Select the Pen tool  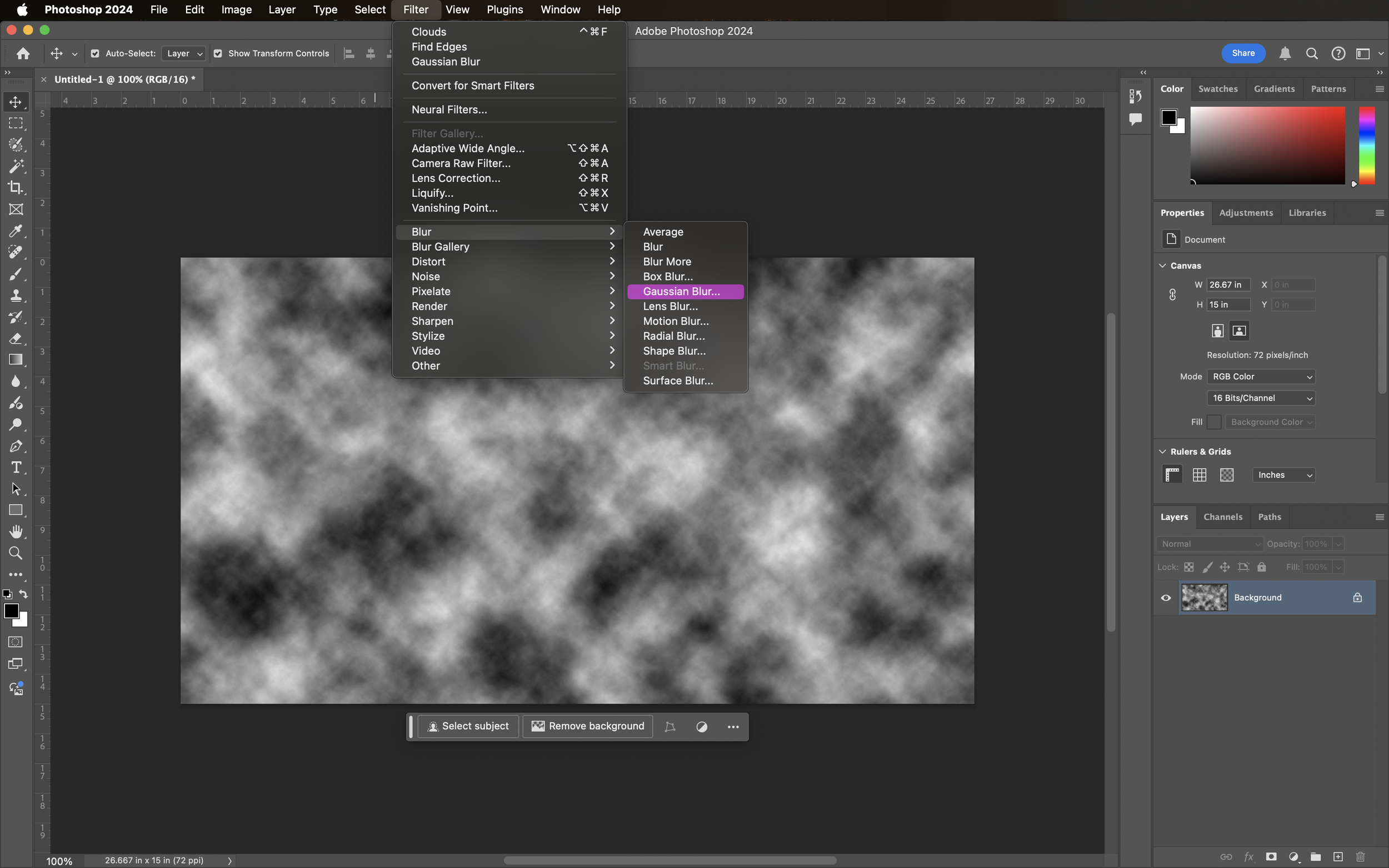tap(16, 446)
